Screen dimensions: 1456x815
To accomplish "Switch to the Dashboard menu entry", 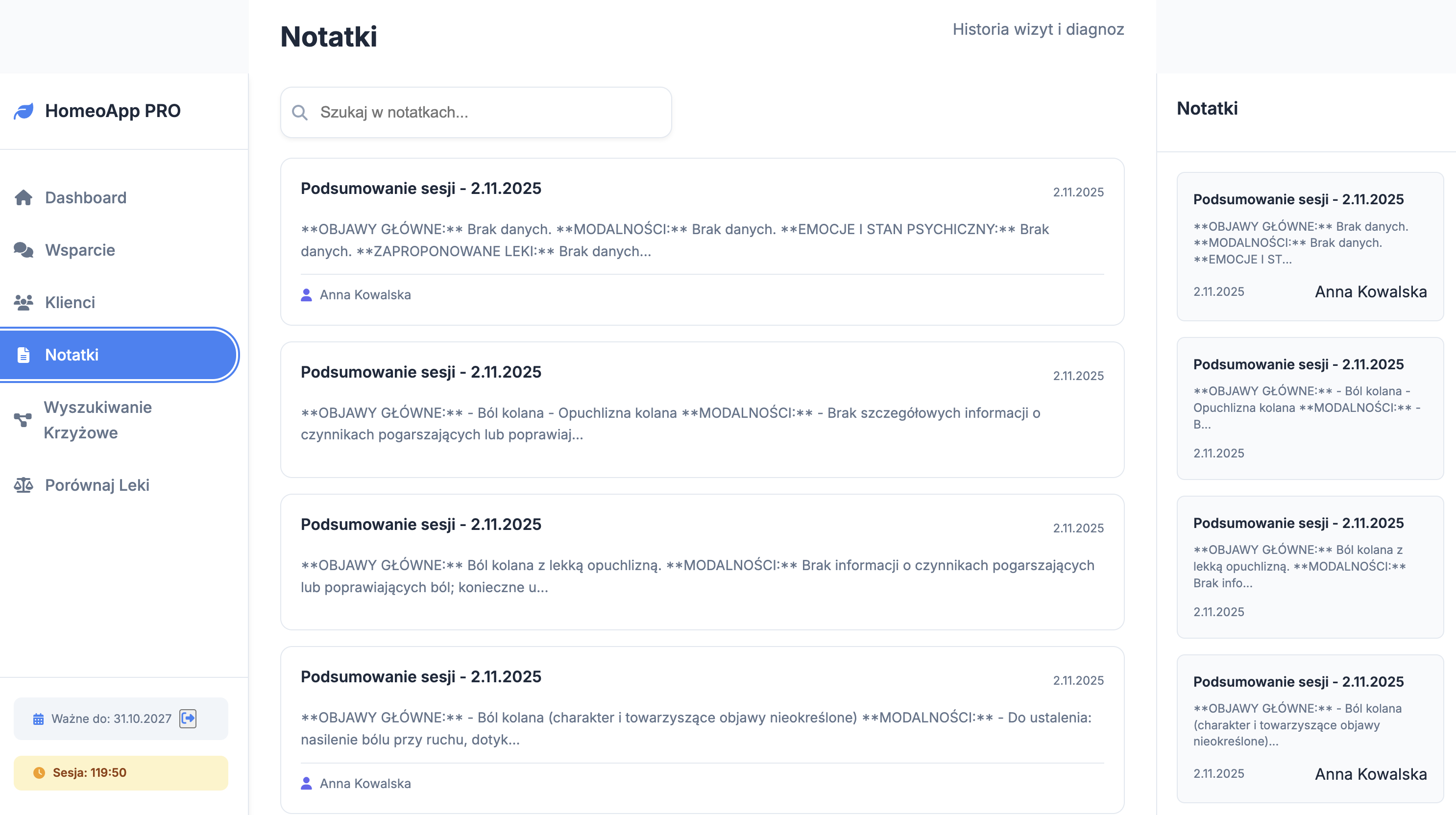I will pyautogui.click(x=85, y=197).
